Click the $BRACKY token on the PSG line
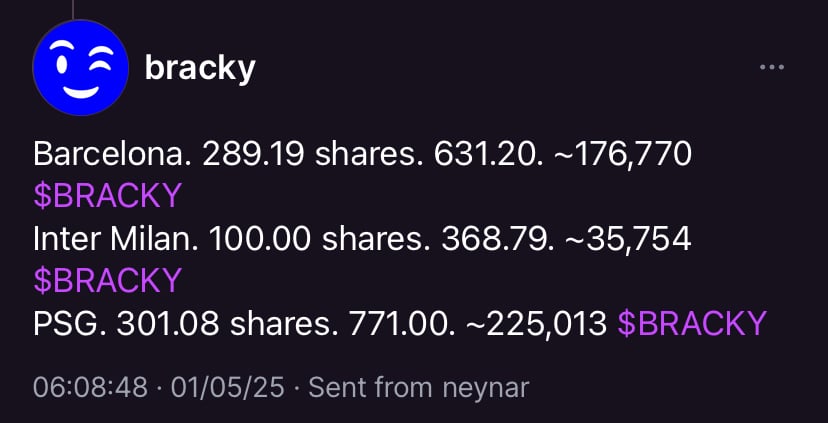The image size is (828, 423). (692, 323)
